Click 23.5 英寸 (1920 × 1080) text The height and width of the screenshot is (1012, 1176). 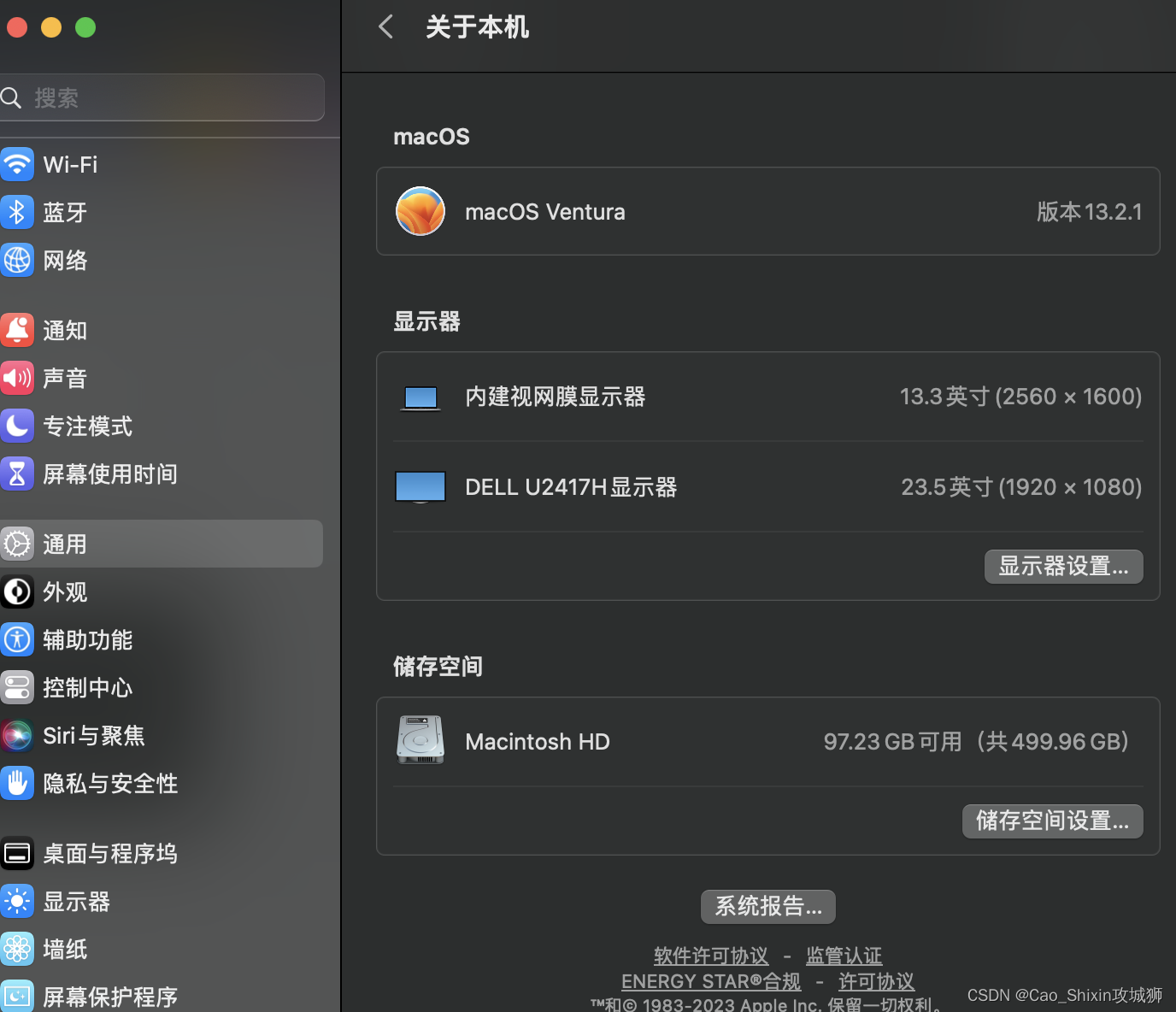point(1022,487)
